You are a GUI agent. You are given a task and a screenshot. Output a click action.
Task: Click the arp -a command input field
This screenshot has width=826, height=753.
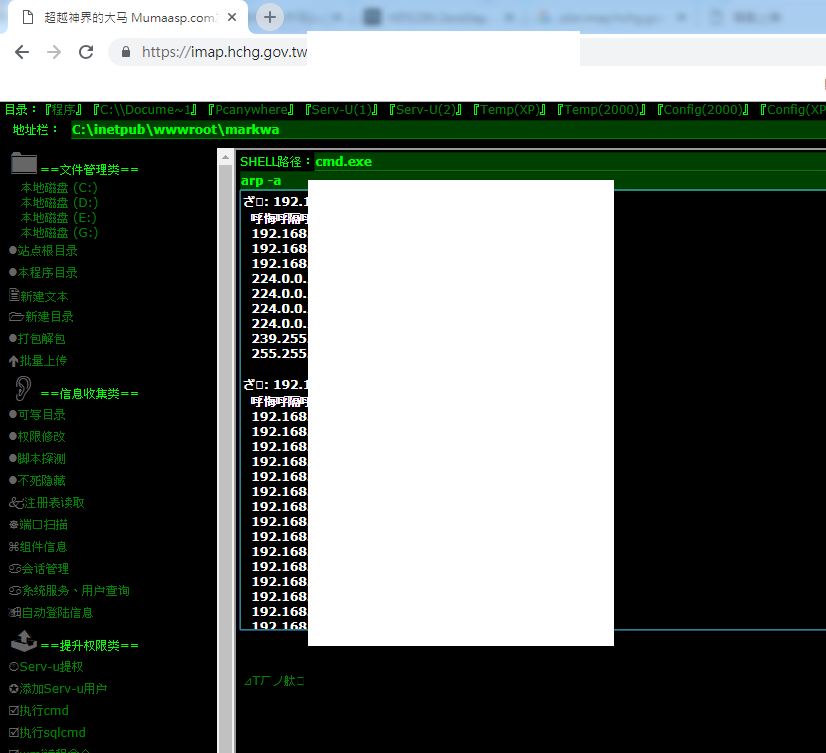click(533, 181)
